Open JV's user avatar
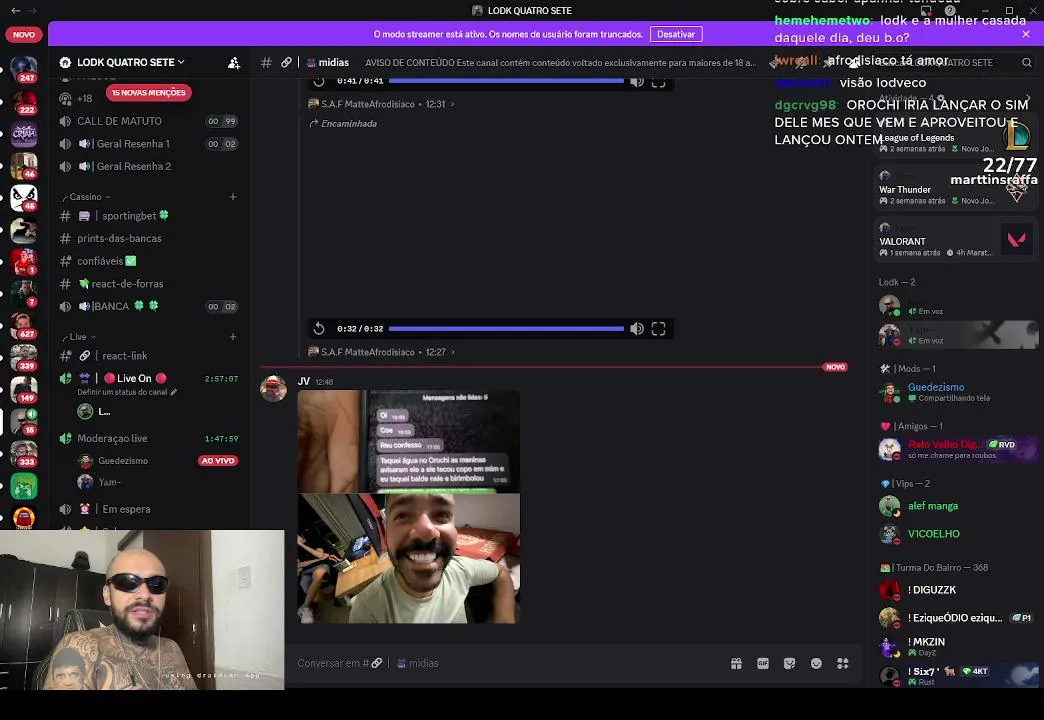1044x720 pixels. (x=273, y=388)
